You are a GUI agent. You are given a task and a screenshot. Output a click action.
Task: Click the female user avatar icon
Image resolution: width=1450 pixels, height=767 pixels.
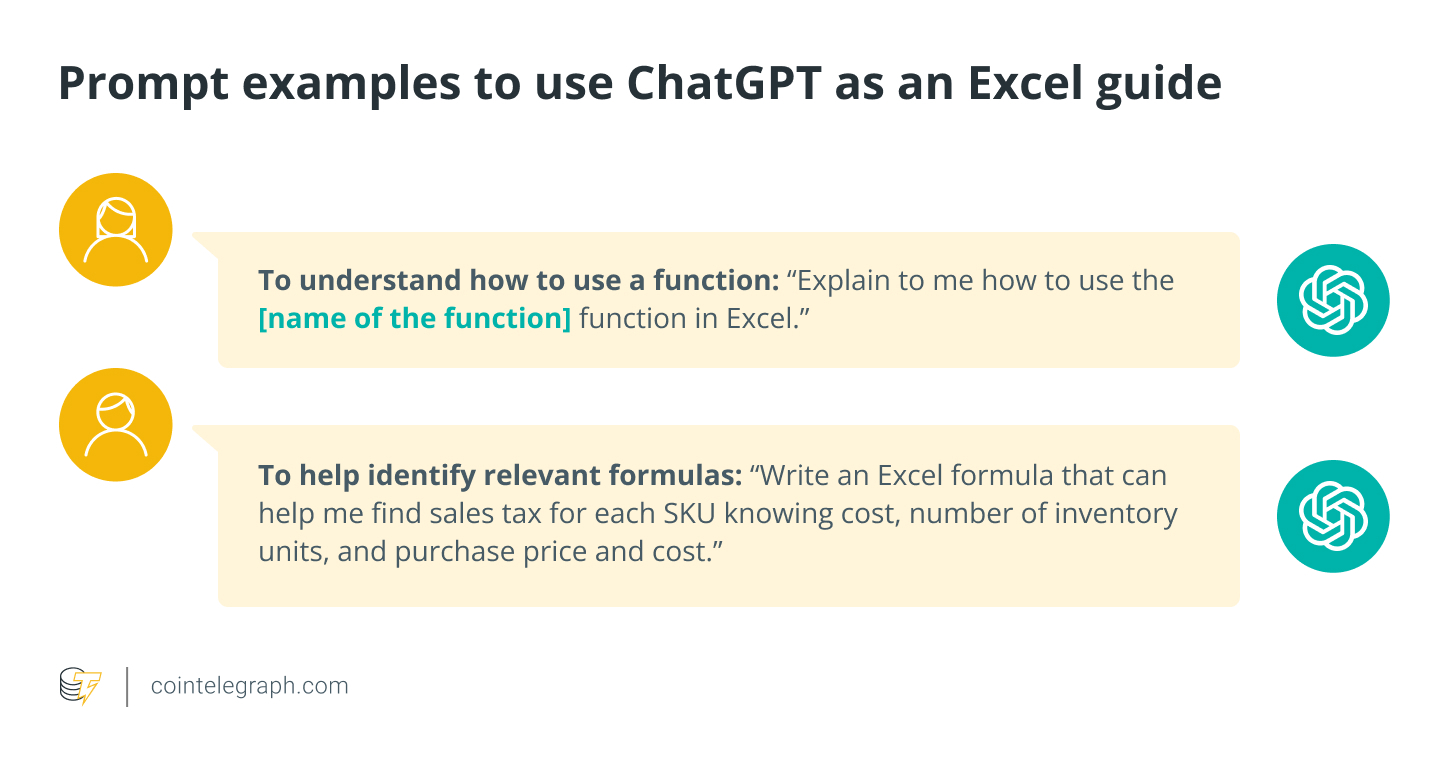[x=116, y=230]
